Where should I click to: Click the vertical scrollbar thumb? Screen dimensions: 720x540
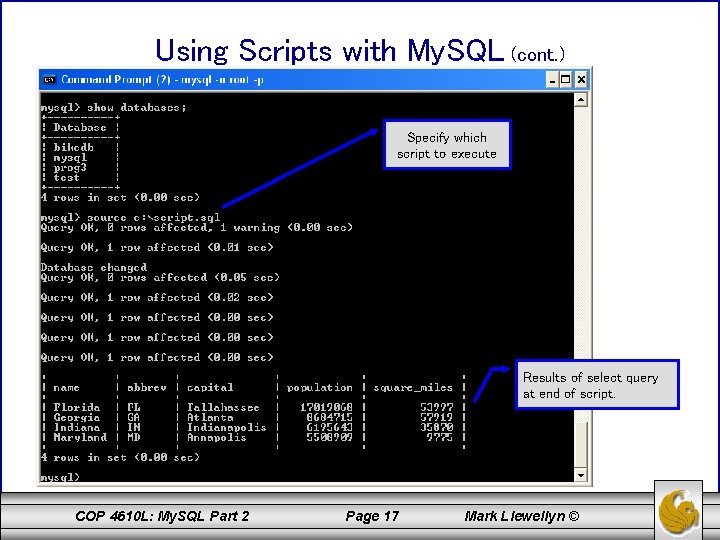pyautogui.click(x=581, y=444)
